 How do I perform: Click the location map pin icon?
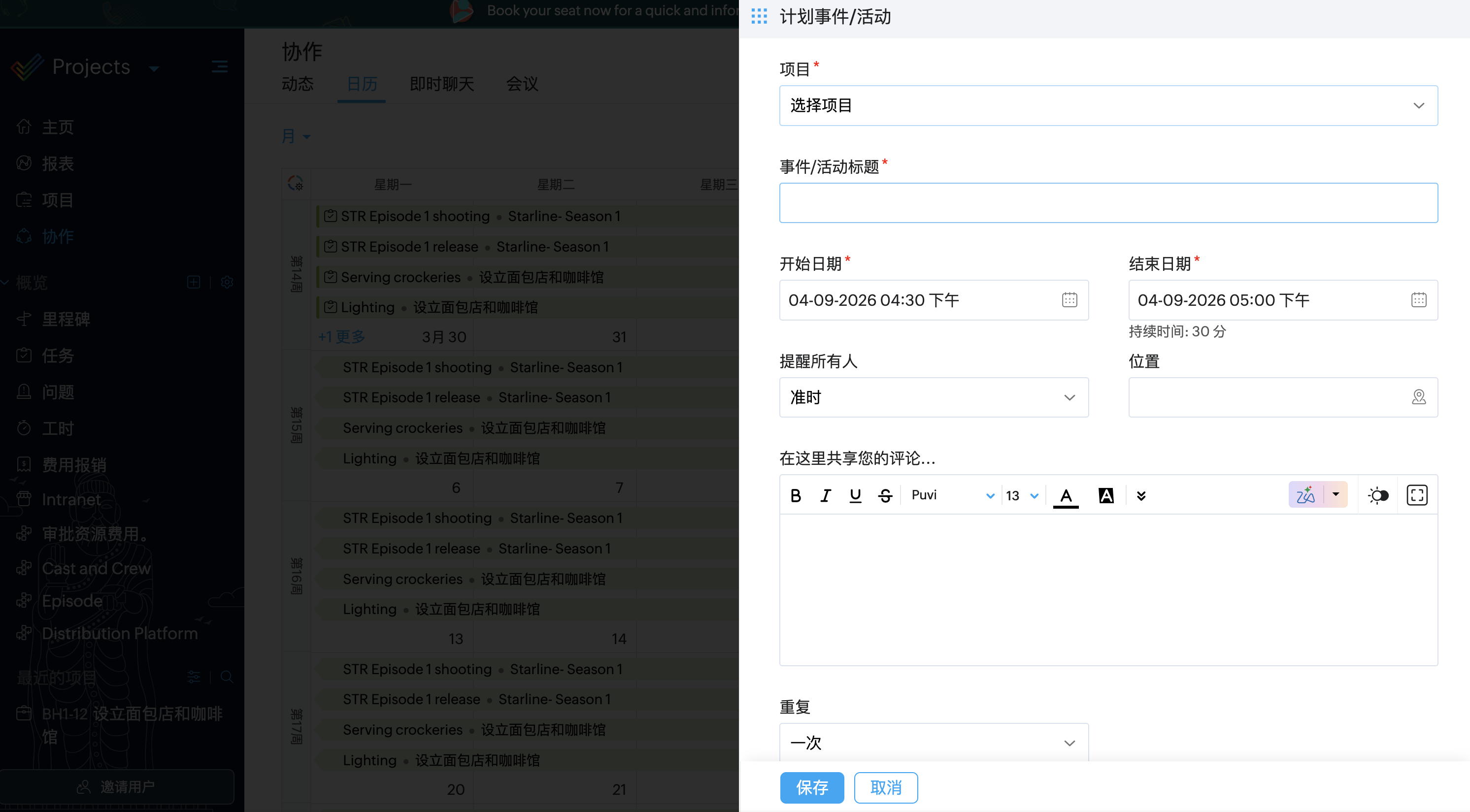pyautogui.click(x=1419, y=397)
